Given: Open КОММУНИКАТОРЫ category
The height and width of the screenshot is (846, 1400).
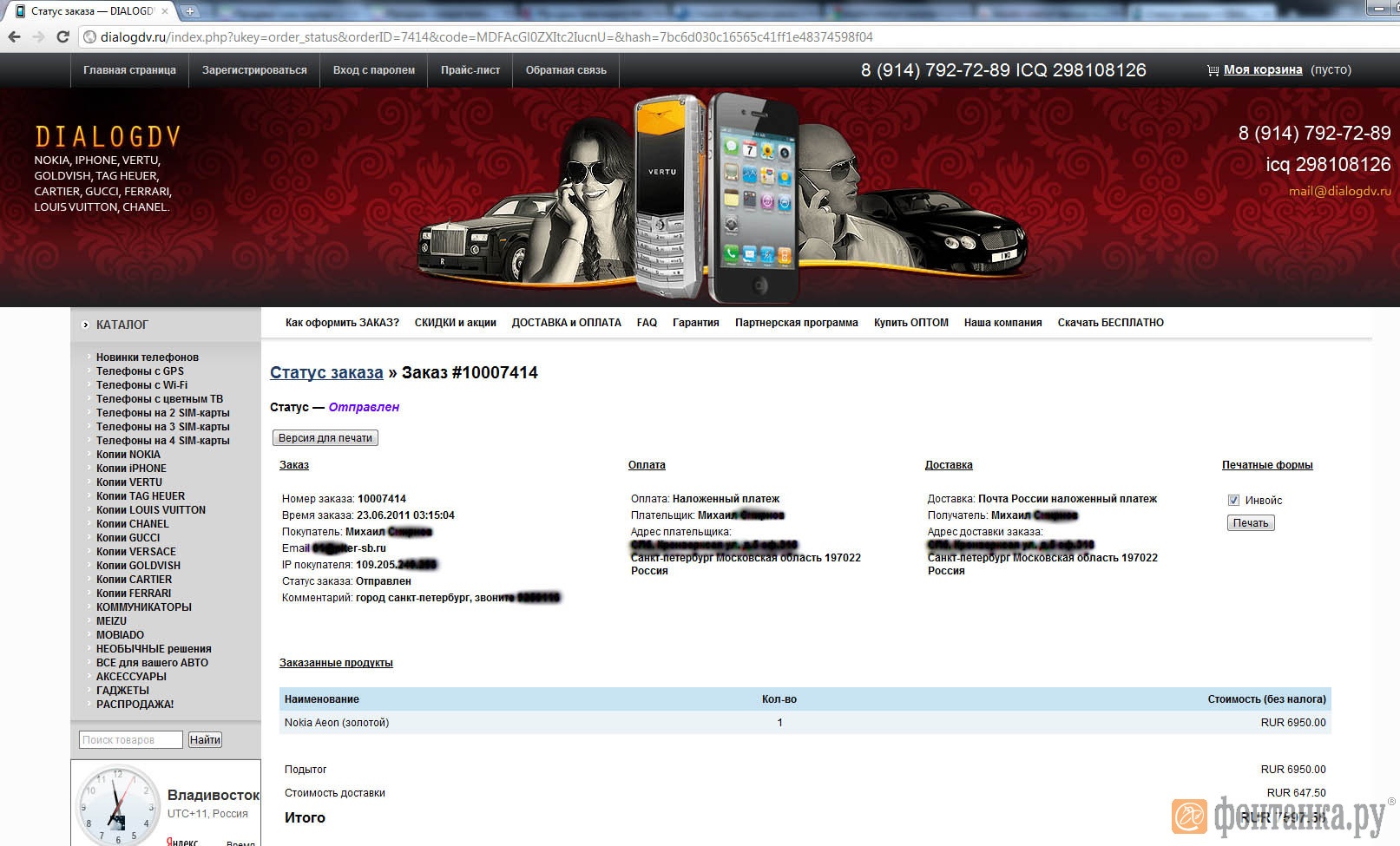Looking at the screenshot, I should click(x=144, y=607).
